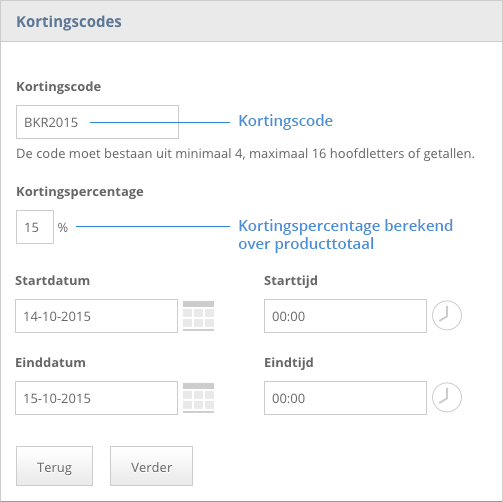The height and width of the screenshot is (502, 503).
Task: Click the helper text about minimaal 4 characters
Action: pyautogui.click(x=245, y=154)
